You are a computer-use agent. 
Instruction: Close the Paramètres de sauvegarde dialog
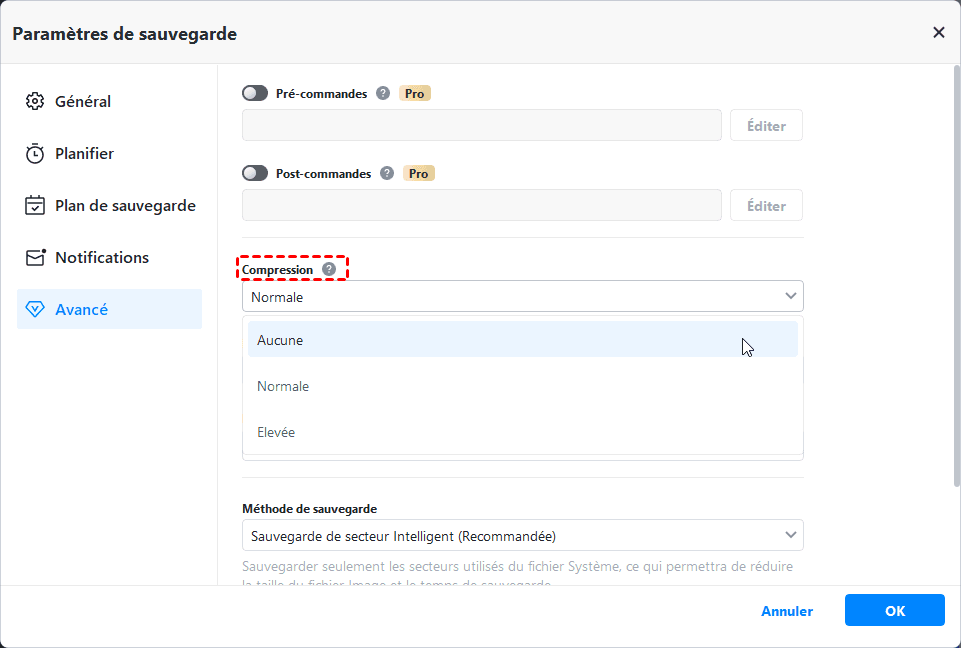[938, 32]
